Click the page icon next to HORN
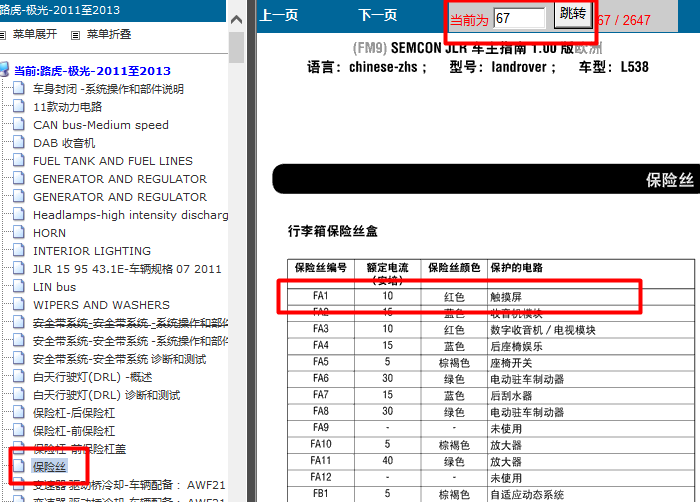700x502 pixels. [19, 233]
